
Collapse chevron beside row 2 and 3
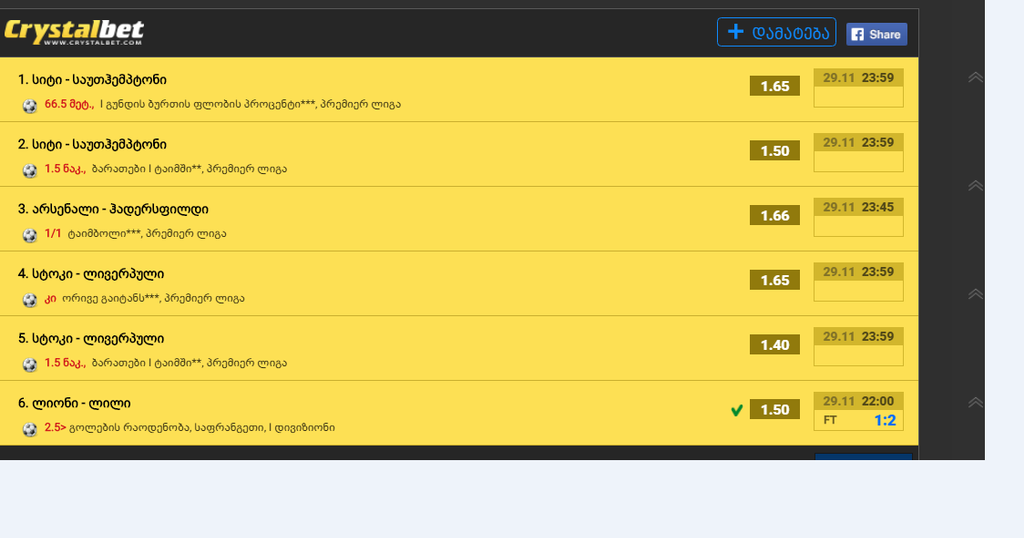pyautogui.click(x=975, y=185)
